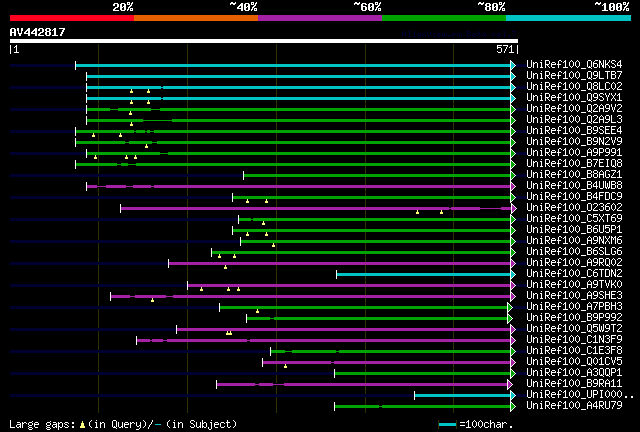Click the green arrowhead ending the A7PBH3 bar
Screen dimensions: 640x432
510,307
